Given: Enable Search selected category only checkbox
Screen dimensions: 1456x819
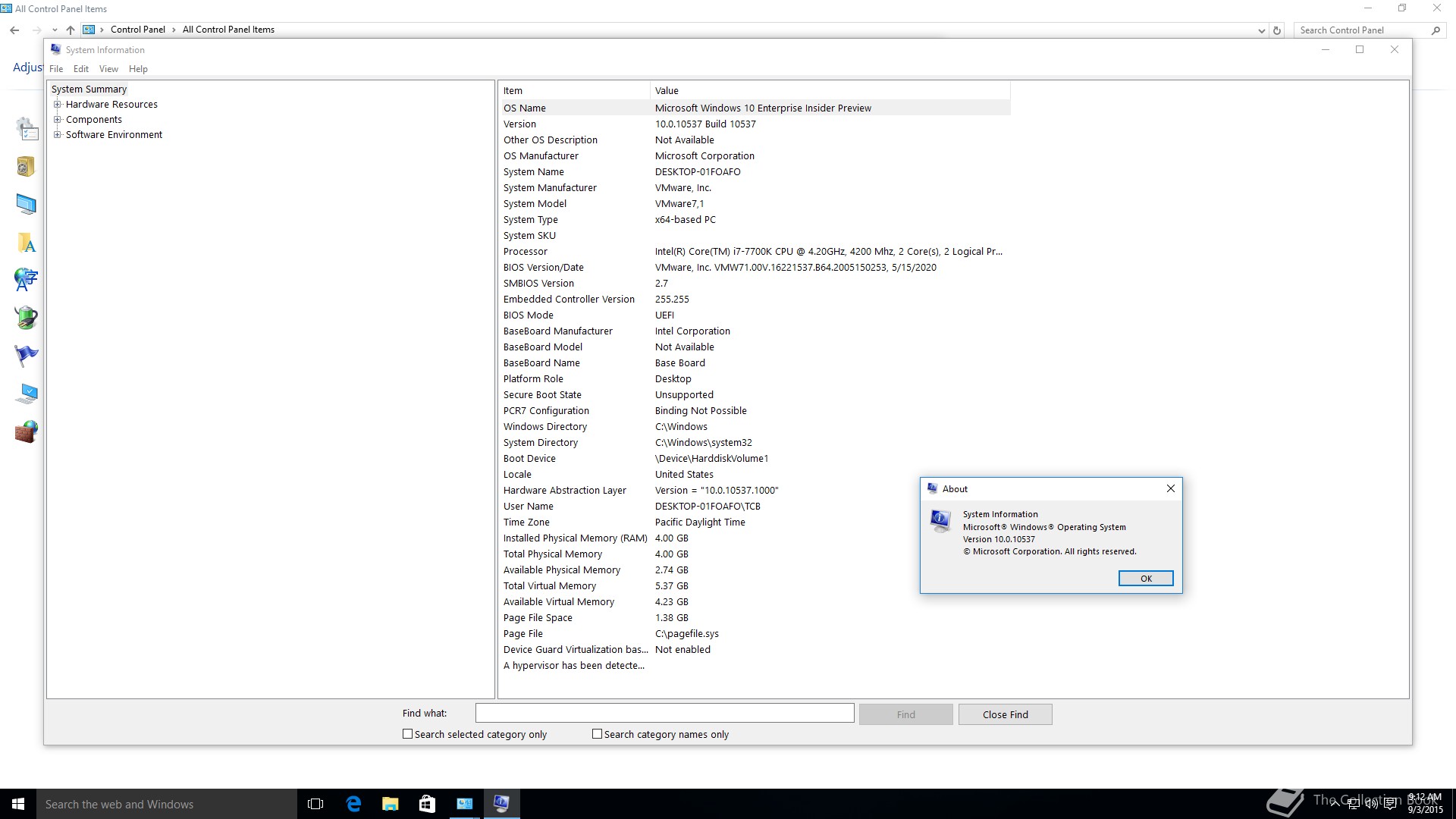Looking at the screenshot, I should [407, 734].
